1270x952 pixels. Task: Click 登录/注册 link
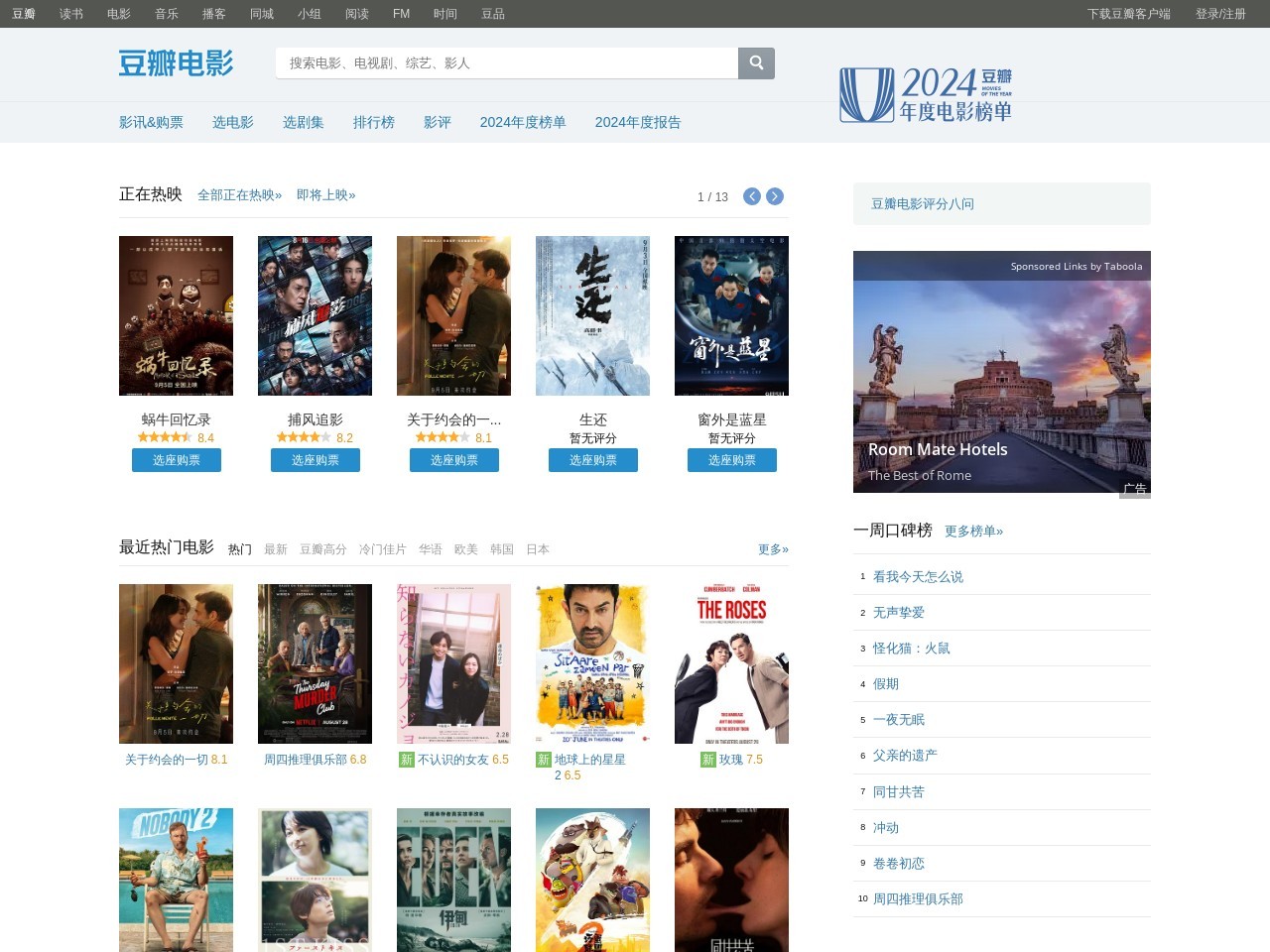[1220, 14]
